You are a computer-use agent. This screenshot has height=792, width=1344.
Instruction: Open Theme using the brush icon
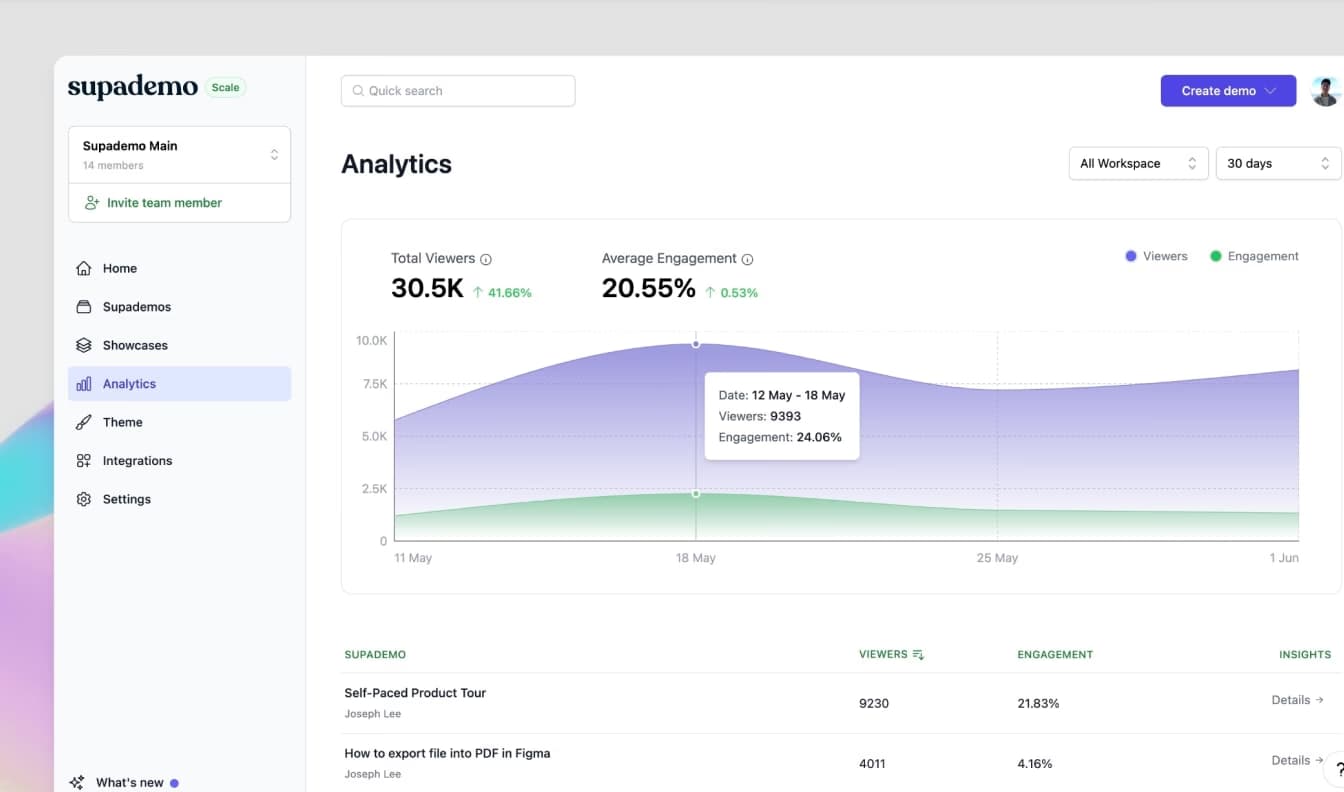[x=84, y=422]
